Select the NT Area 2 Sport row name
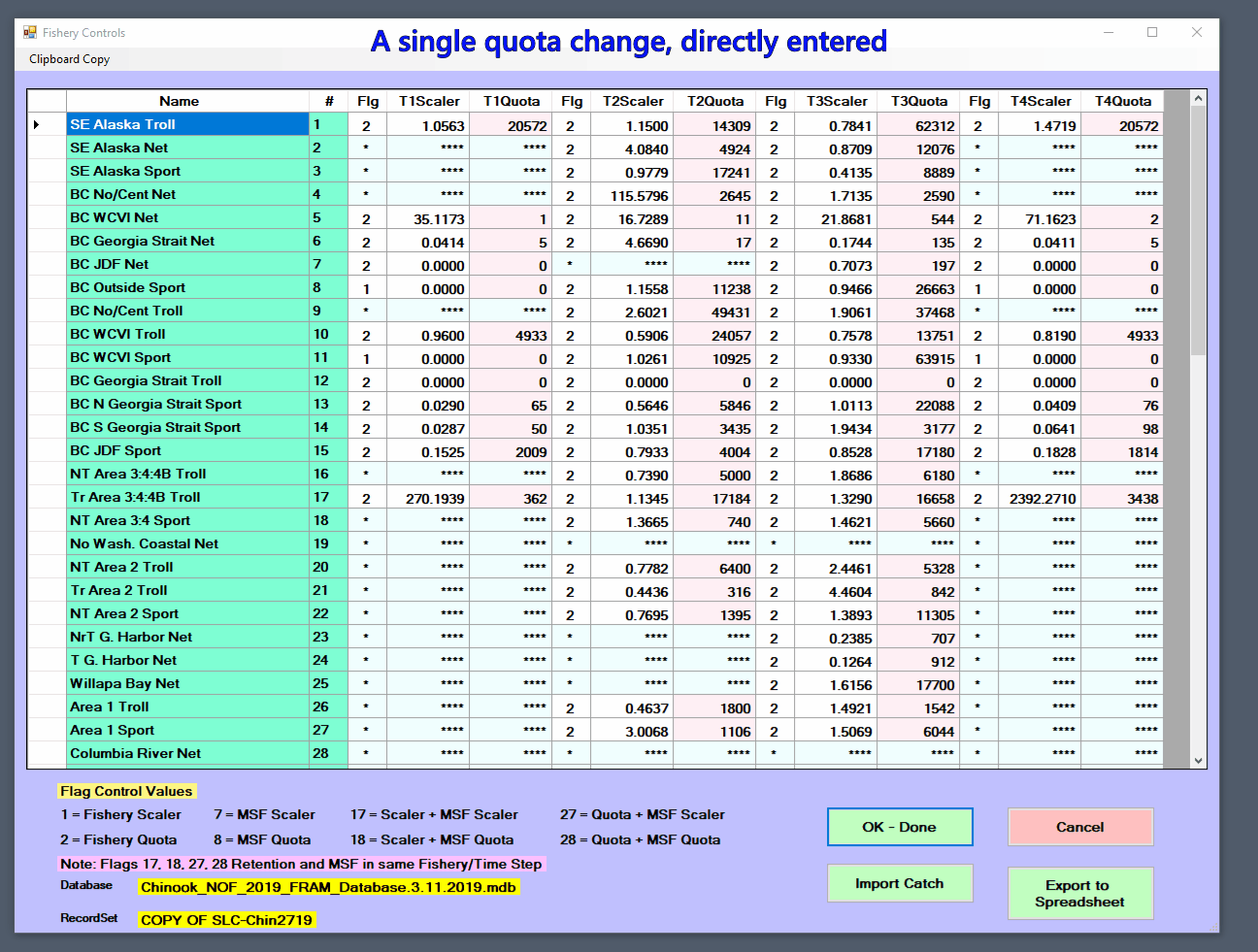The image size is (1258, 952). [187, 613]
